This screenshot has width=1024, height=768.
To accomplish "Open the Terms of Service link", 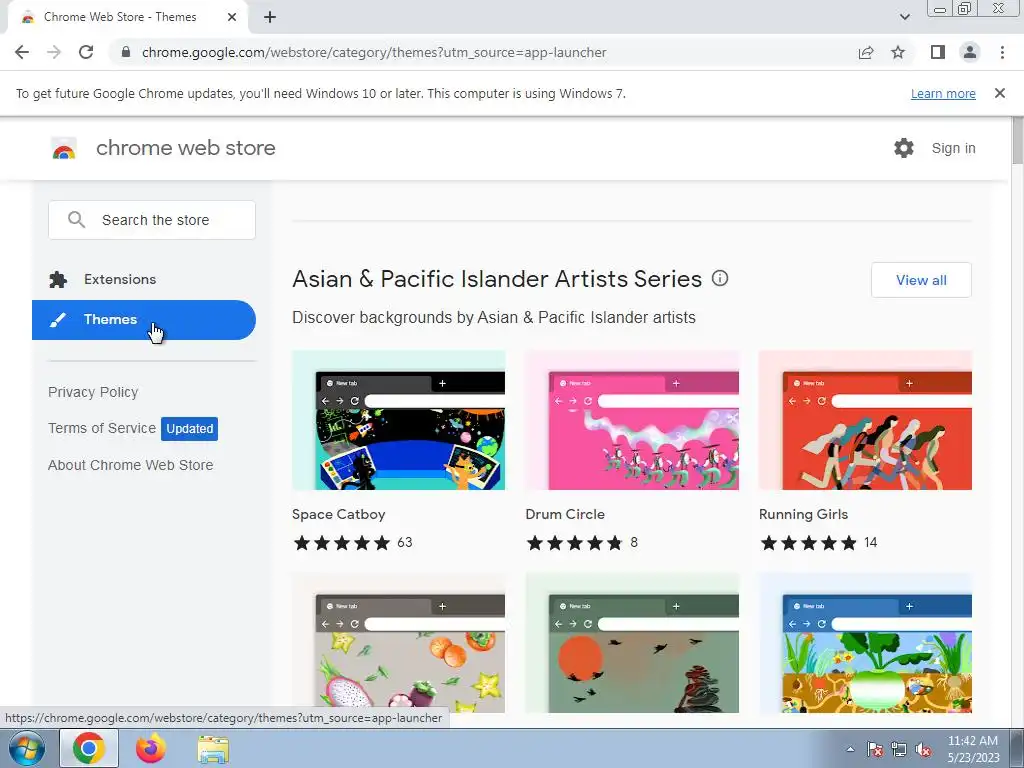I will click(102, 428).
